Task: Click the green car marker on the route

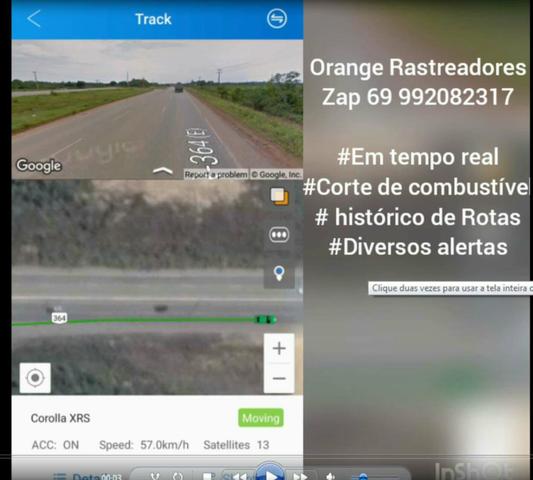Action: coord(266,319)
